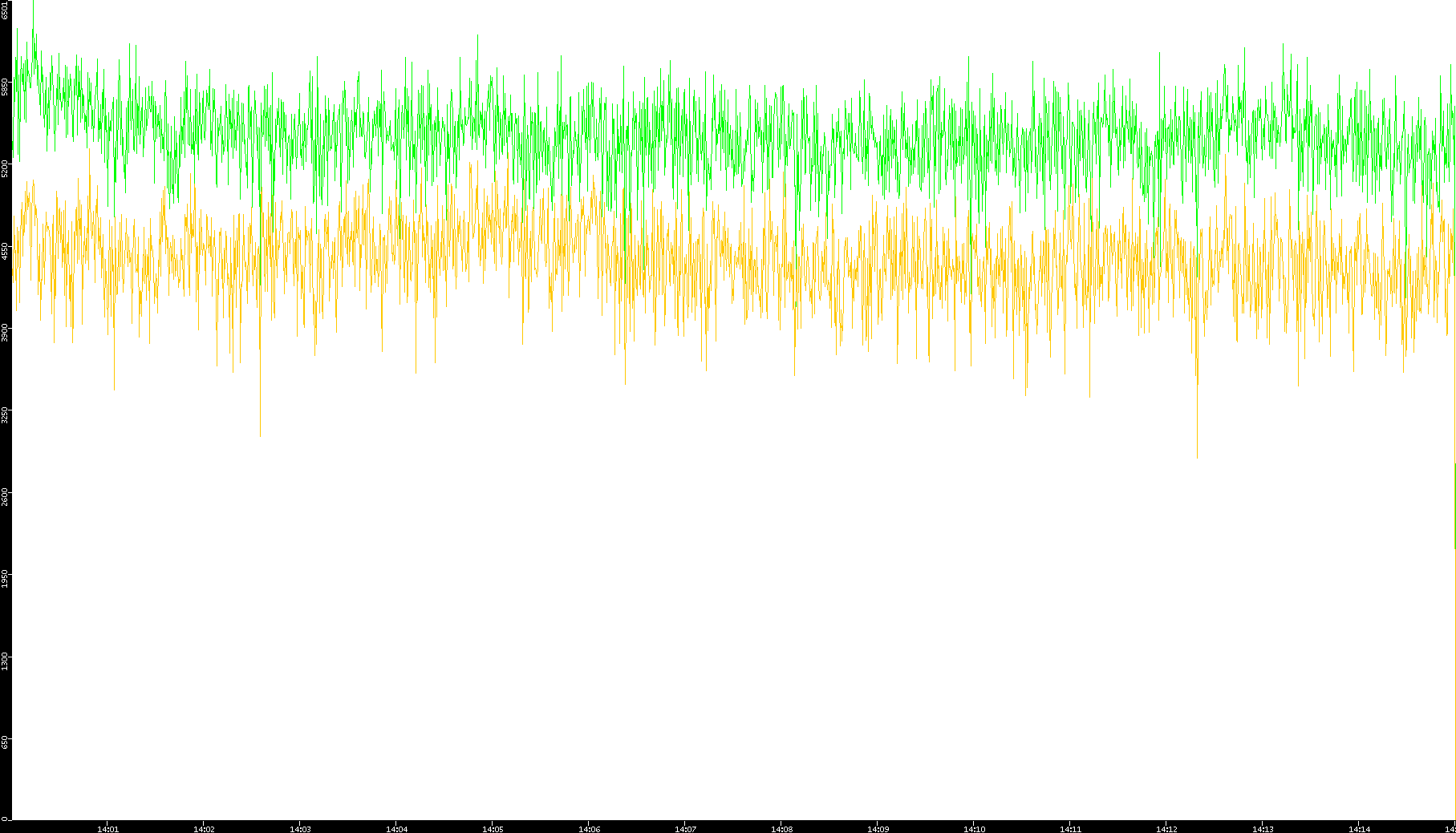The image size is (1456, 833).
Task: Select the 2600 label on vertical axis
Action: [x=6, y=496]
